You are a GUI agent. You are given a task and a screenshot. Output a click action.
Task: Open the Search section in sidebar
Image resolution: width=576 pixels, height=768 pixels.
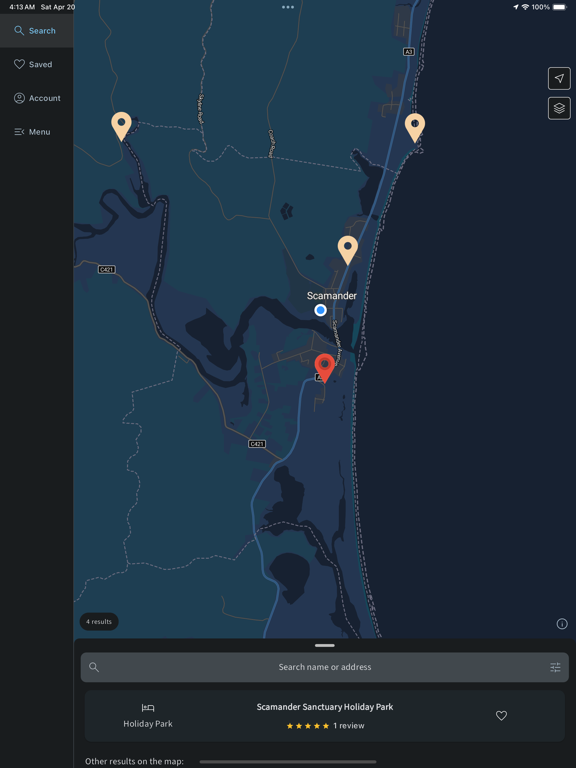[36, 31]
